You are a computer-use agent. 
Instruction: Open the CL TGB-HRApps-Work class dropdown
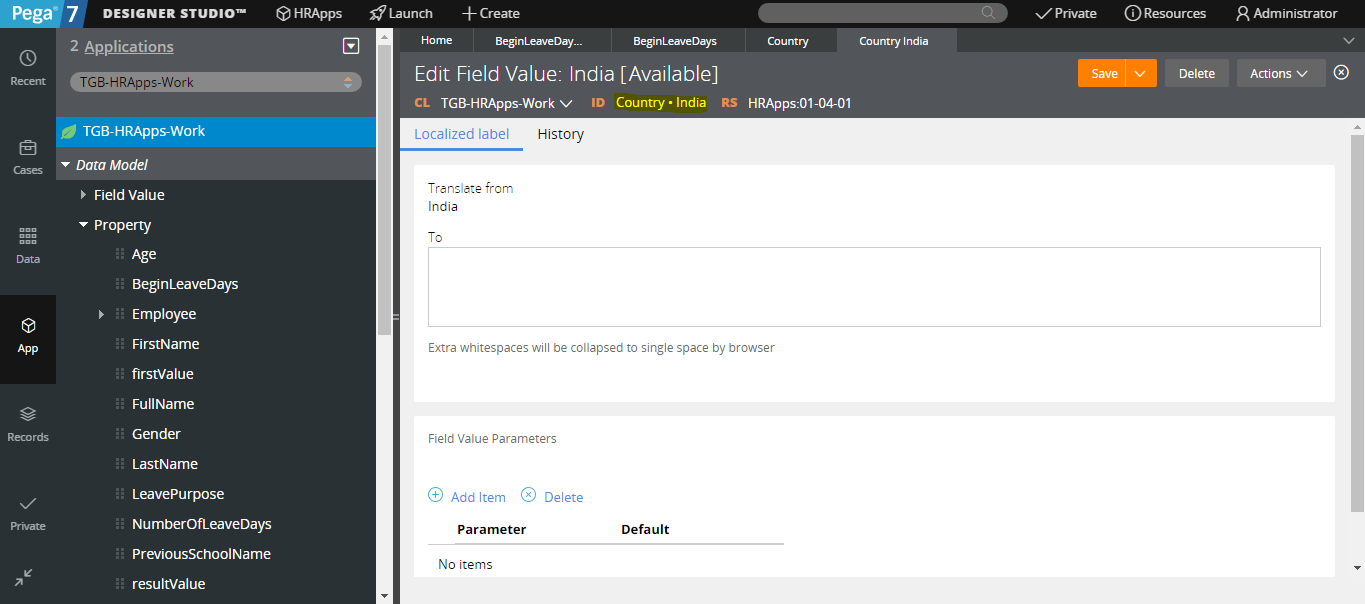pyautogui.click(x=506, y=103)
